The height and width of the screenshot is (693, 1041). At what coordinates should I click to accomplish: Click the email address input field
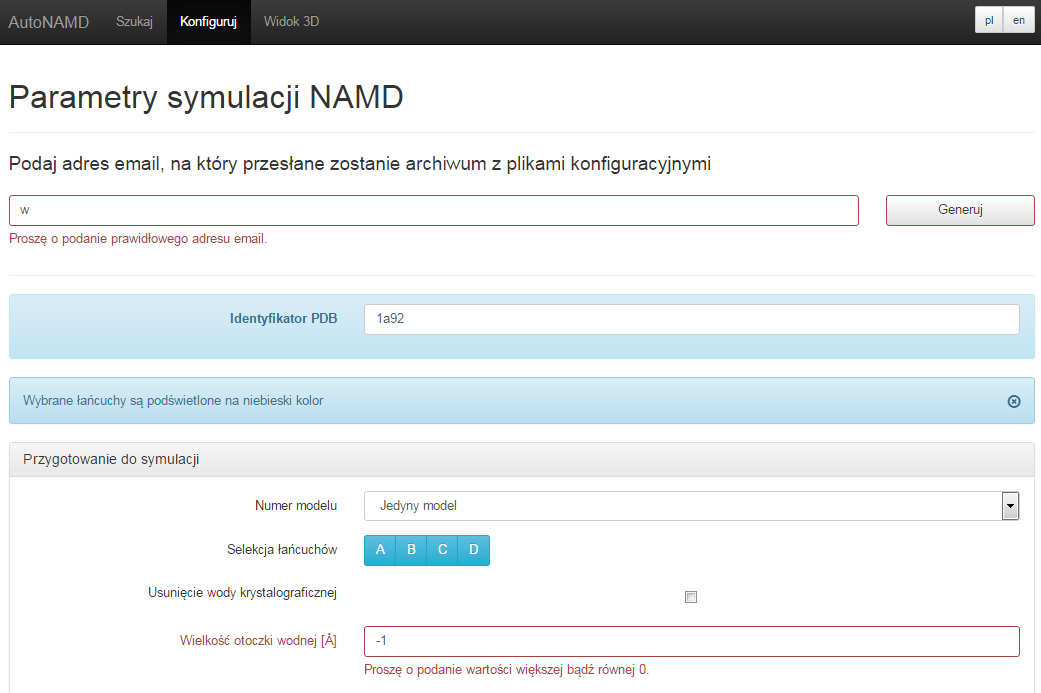(434, 210)
